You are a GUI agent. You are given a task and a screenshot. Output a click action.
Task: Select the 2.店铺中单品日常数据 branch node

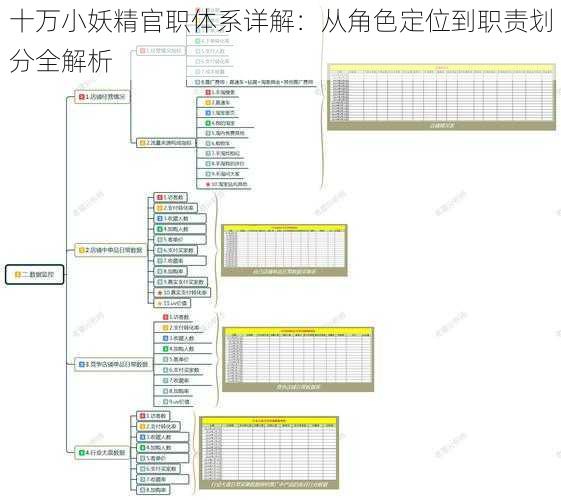(x=111, y=250)
